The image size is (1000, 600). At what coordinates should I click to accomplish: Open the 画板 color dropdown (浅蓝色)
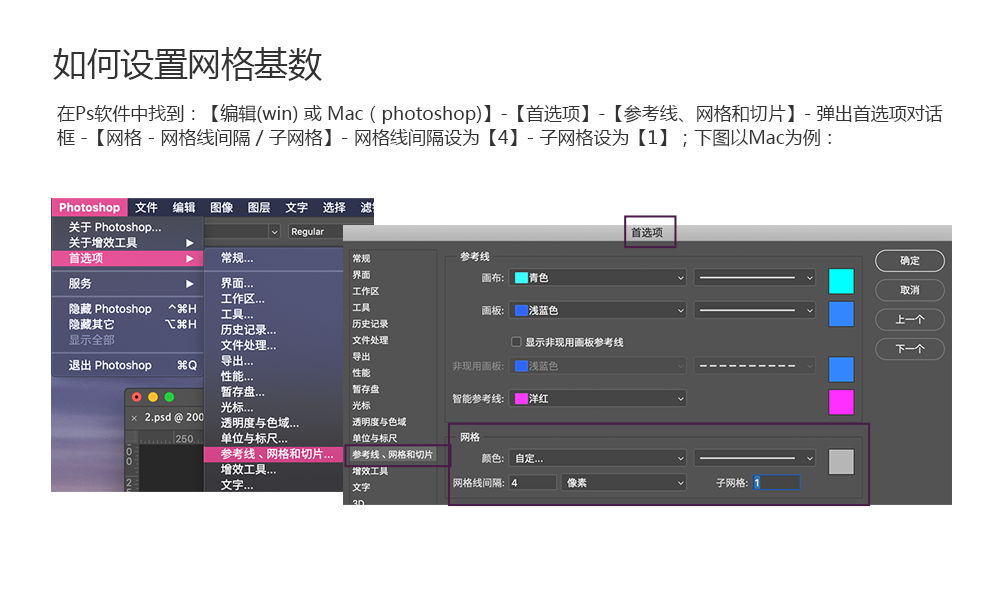598,310
